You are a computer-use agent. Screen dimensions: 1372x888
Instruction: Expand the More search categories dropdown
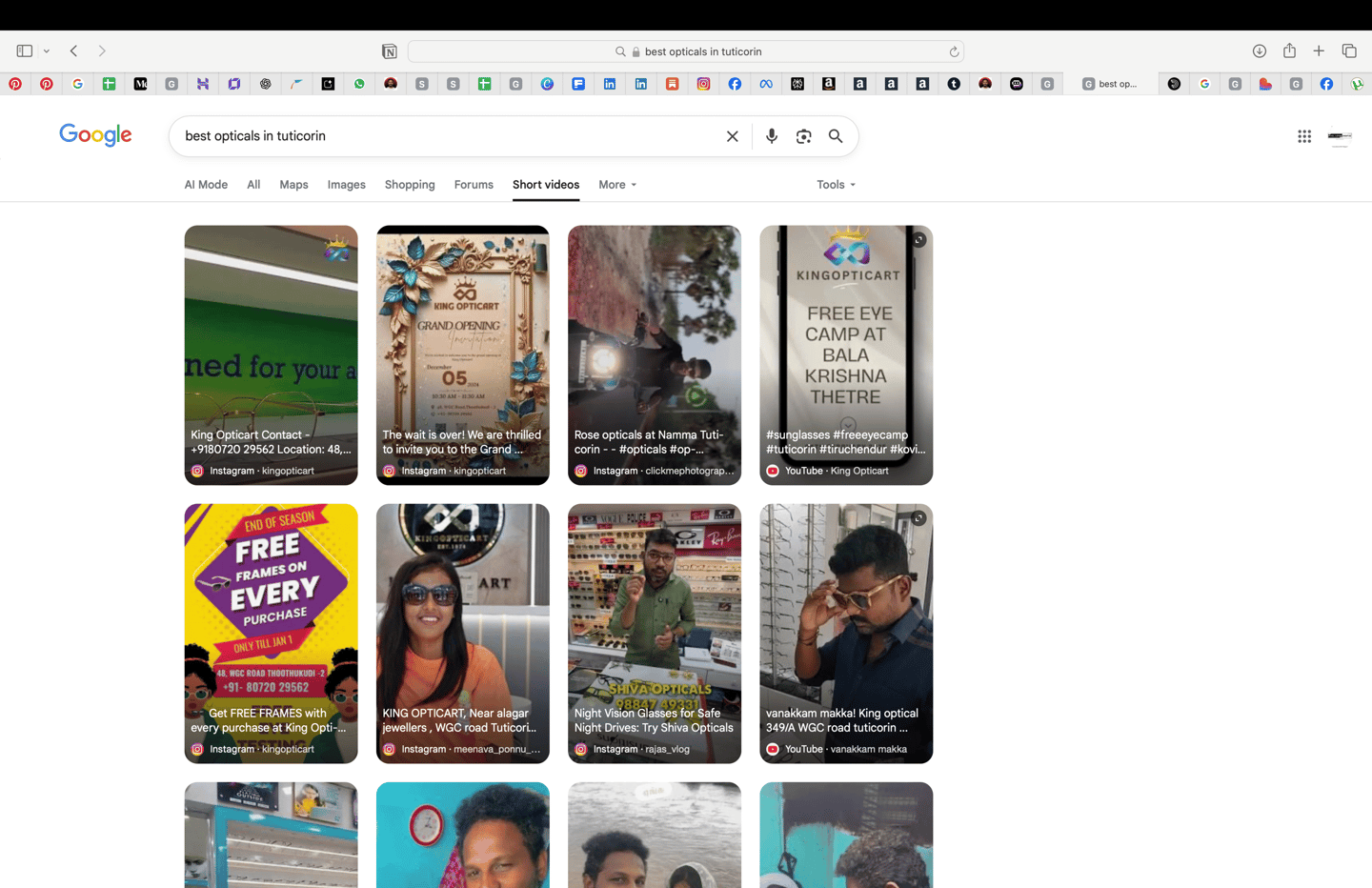coord(616,184)
